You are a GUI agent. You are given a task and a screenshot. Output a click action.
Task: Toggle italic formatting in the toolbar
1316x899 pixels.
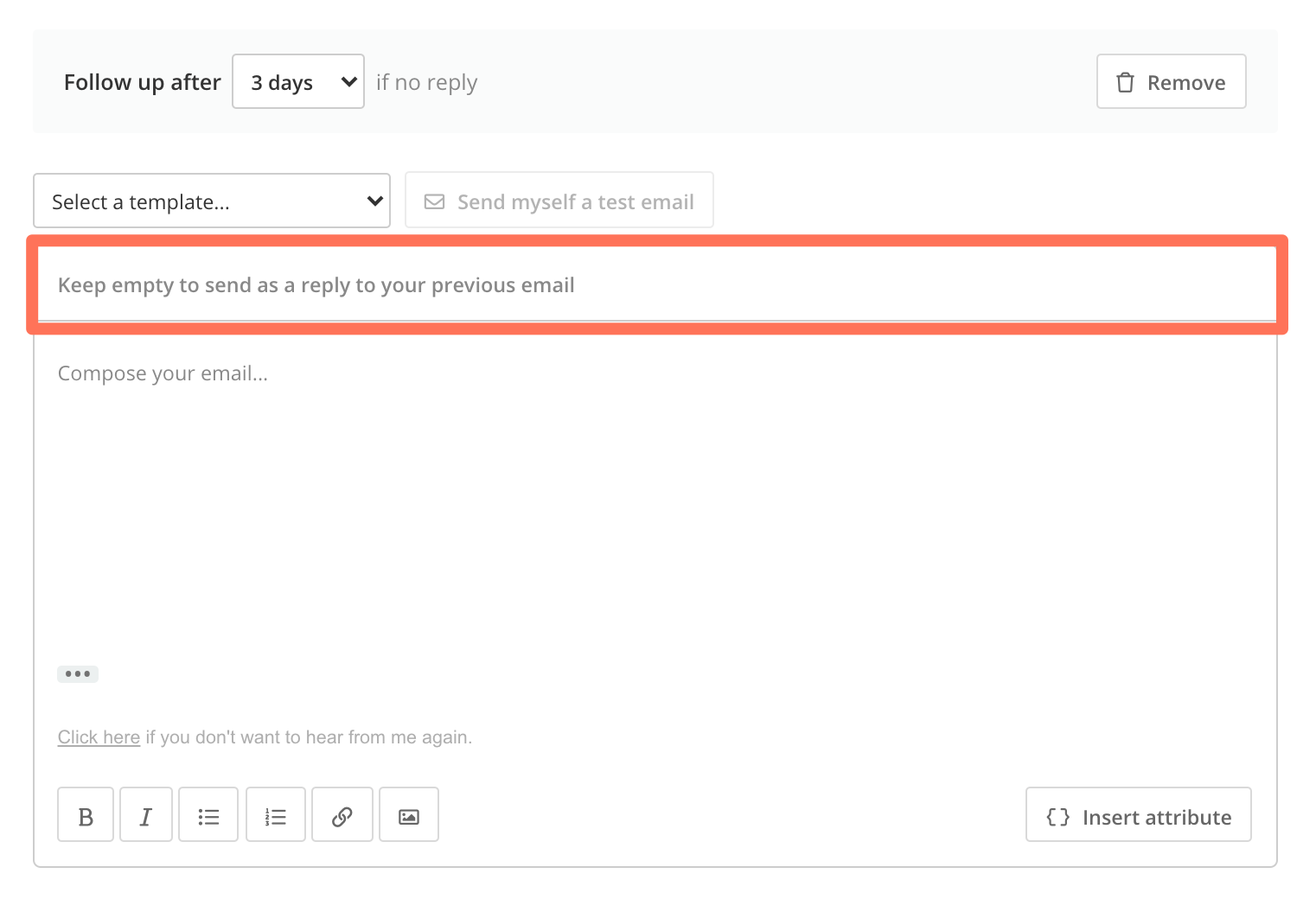(145, 813)
